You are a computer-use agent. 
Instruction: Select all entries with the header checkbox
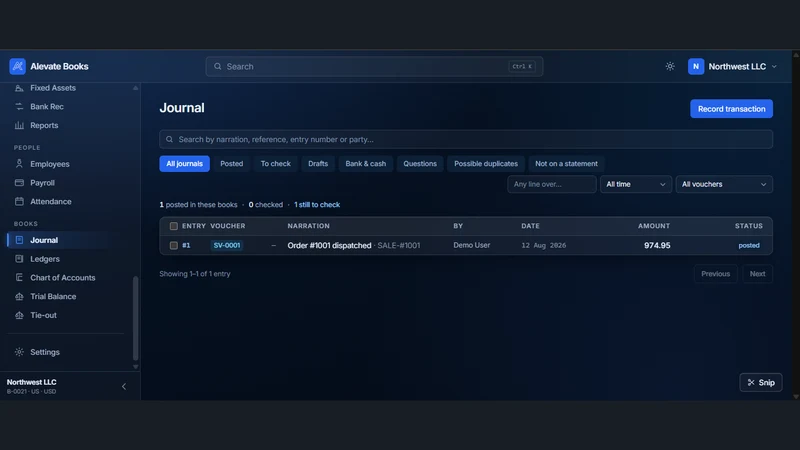(x=173, y=226)
